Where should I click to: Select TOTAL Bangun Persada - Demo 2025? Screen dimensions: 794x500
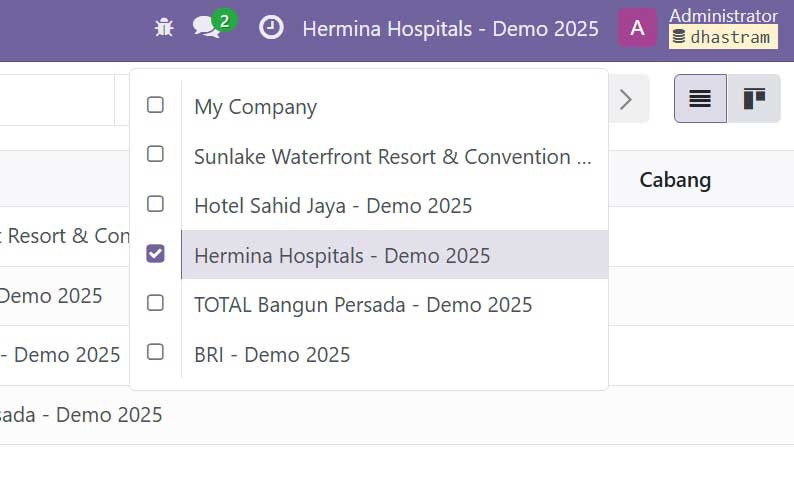(x=394, y=304)
